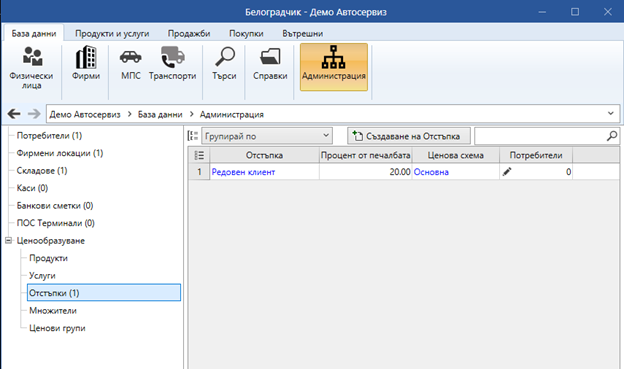Open Физически лица section
624x369 pixels.
click(x=31, y=68)
